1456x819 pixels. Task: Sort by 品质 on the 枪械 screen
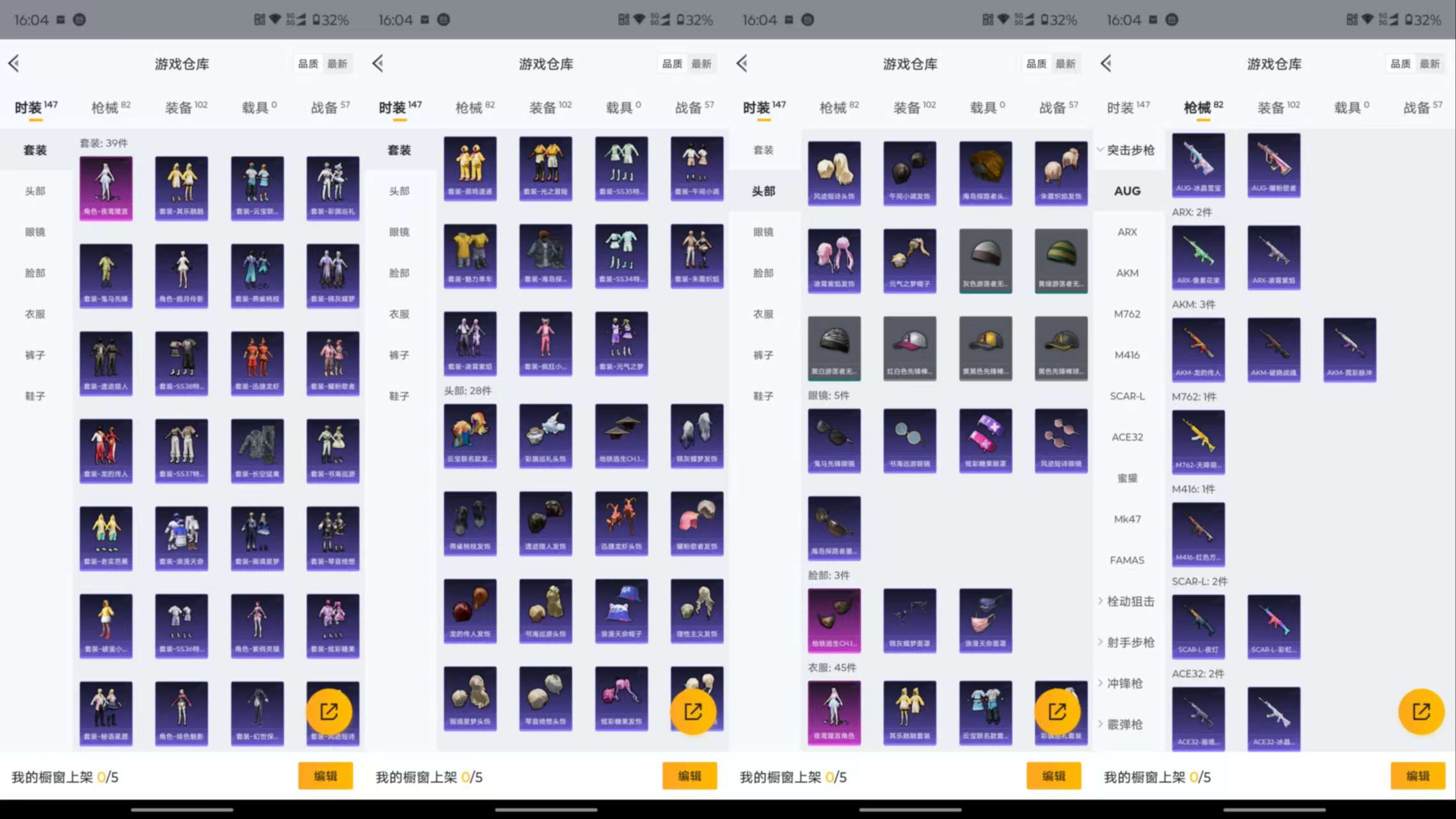tap(1400, 63)
